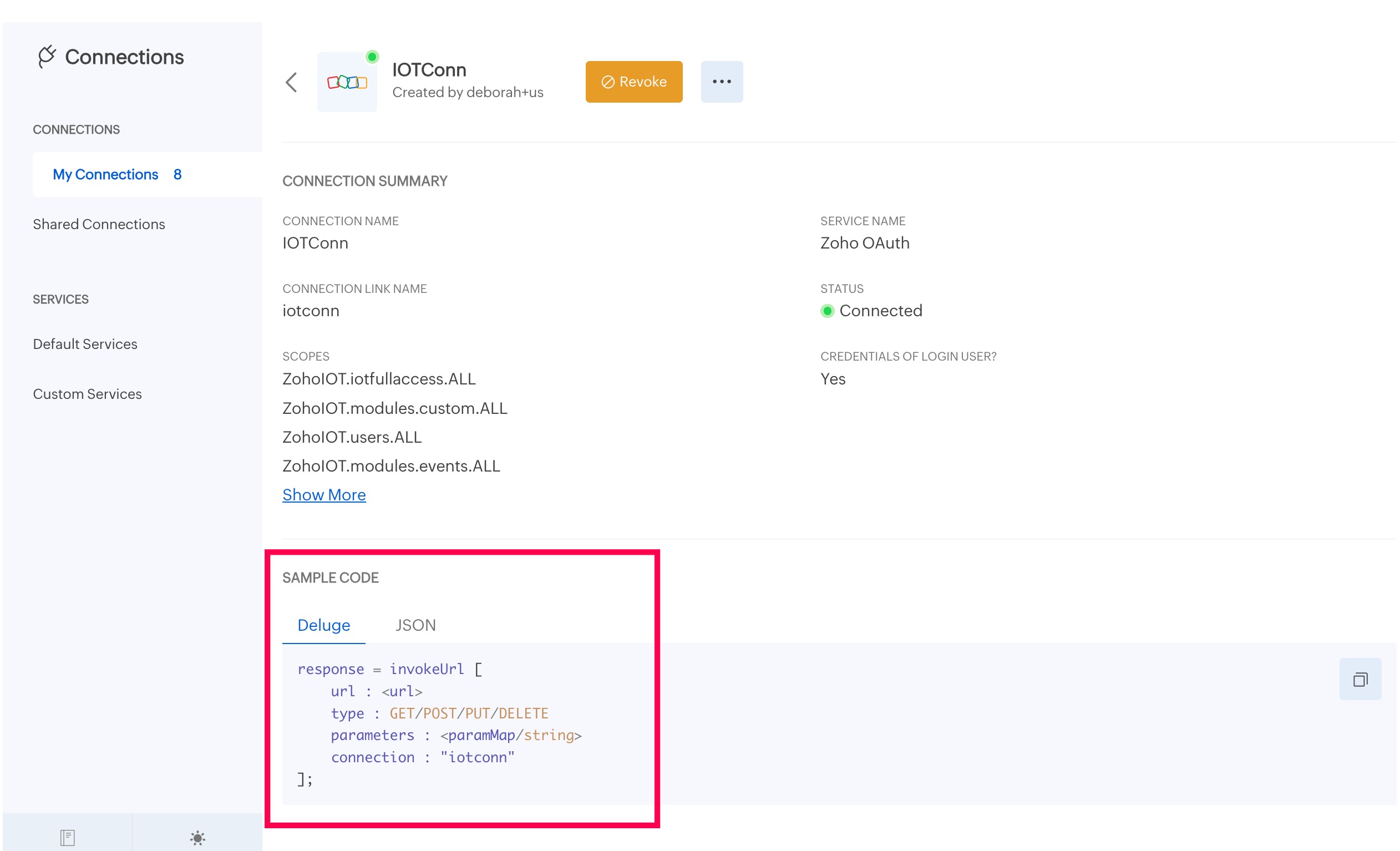
Task: Click the green Connected status indicator
Action: (x=826, y=311)
